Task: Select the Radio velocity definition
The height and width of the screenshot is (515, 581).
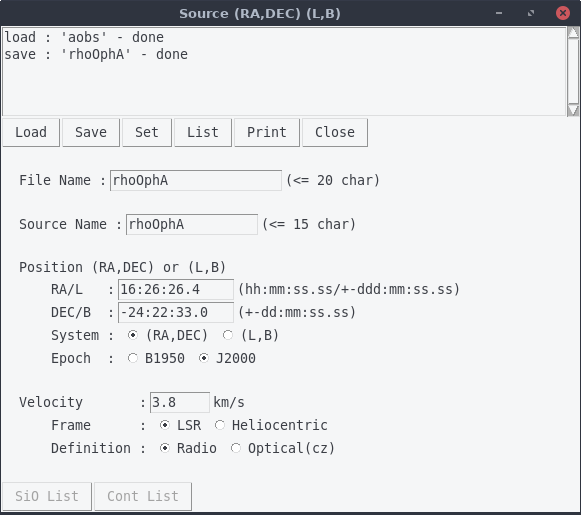Action: click(x=165, y=448)
